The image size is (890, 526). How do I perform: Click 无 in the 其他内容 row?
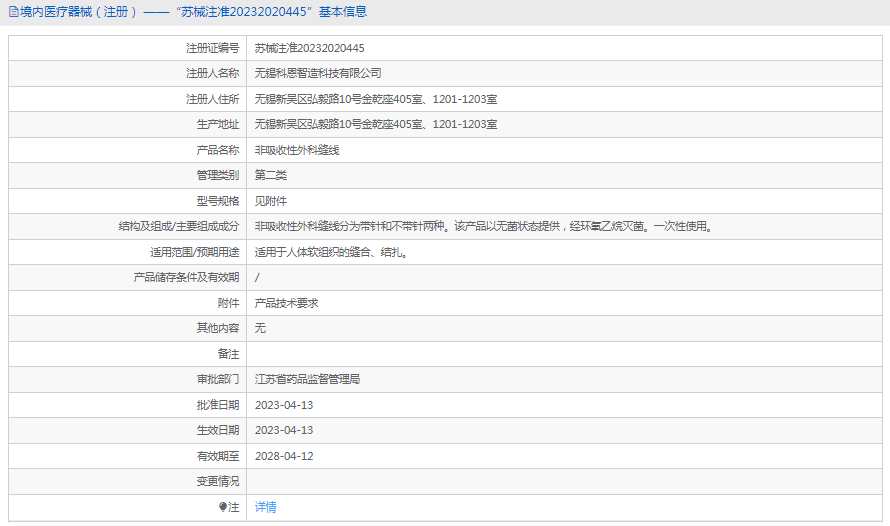pos(260,328)
